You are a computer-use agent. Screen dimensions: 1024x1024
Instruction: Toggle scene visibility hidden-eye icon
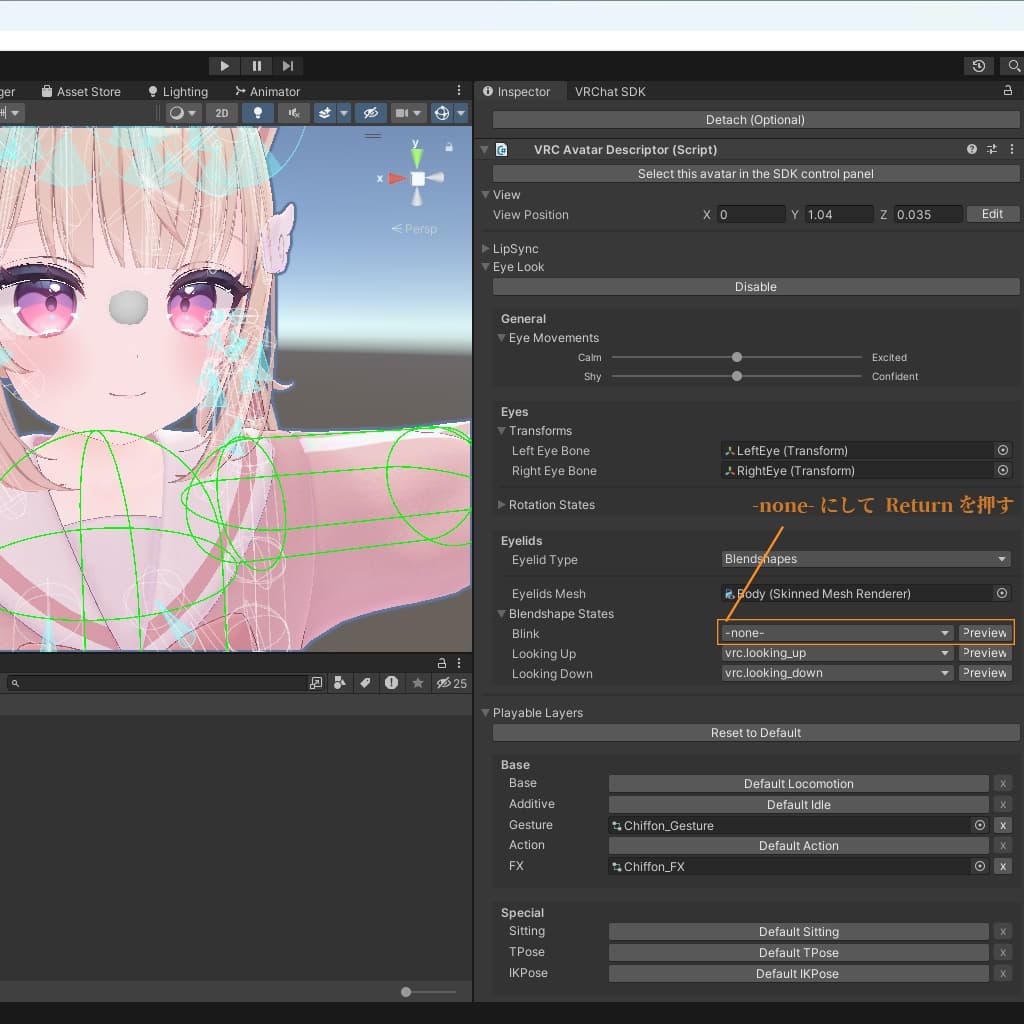[x=370, y=113]
